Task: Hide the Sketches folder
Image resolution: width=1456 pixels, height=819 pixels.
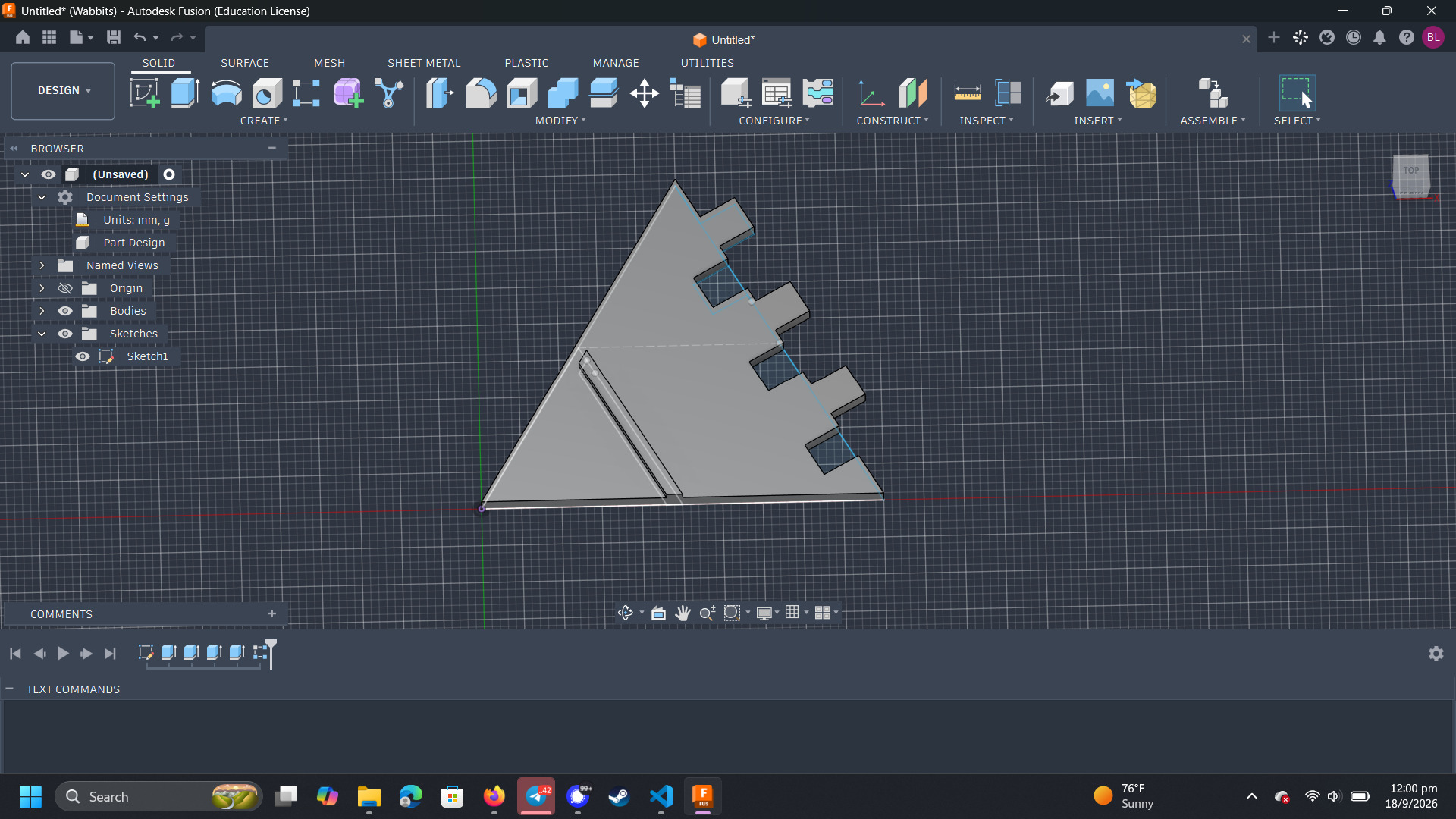Action: pos(65,334)
